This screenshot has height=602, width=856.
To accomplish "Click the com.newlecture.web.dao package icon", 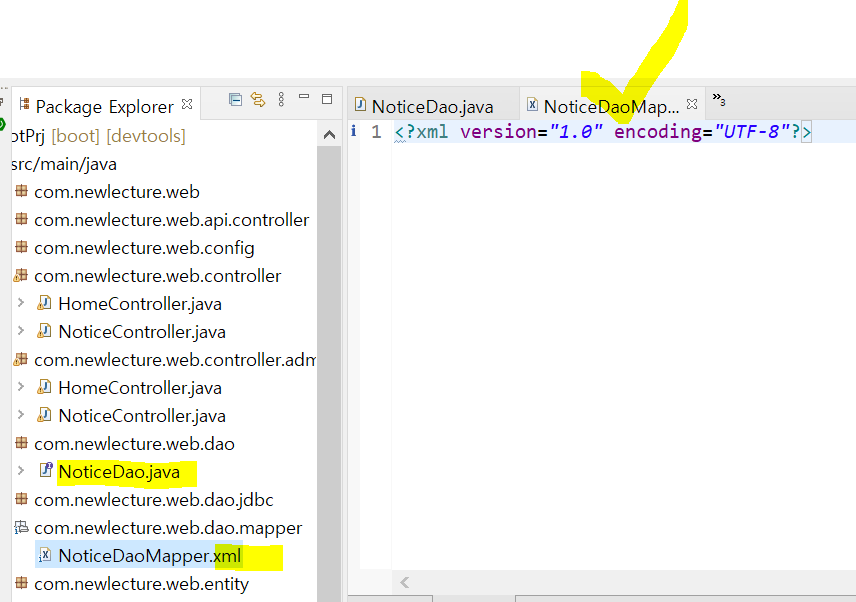I will (21, 443).
